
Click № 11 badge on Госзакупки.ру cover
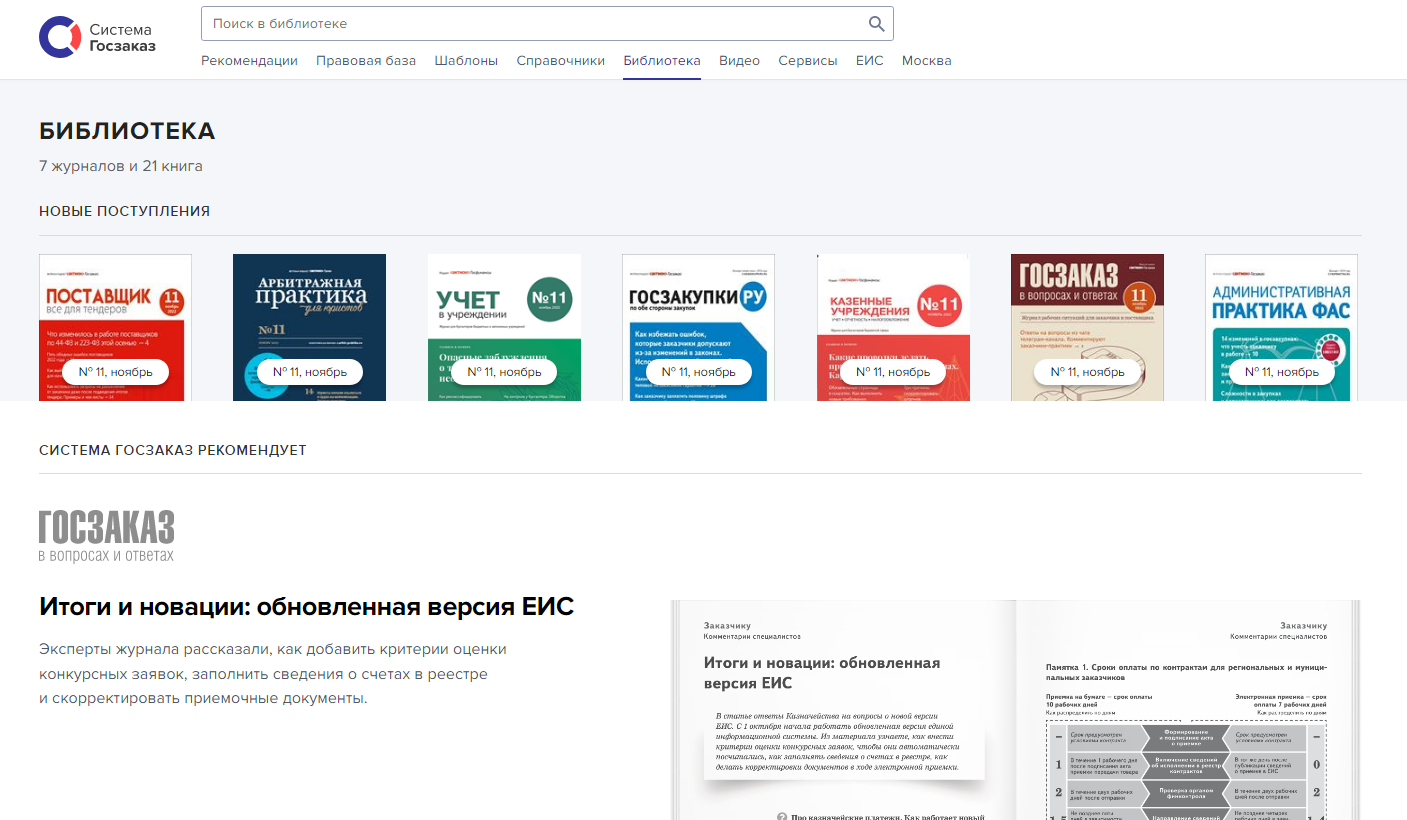click(698, 372)
